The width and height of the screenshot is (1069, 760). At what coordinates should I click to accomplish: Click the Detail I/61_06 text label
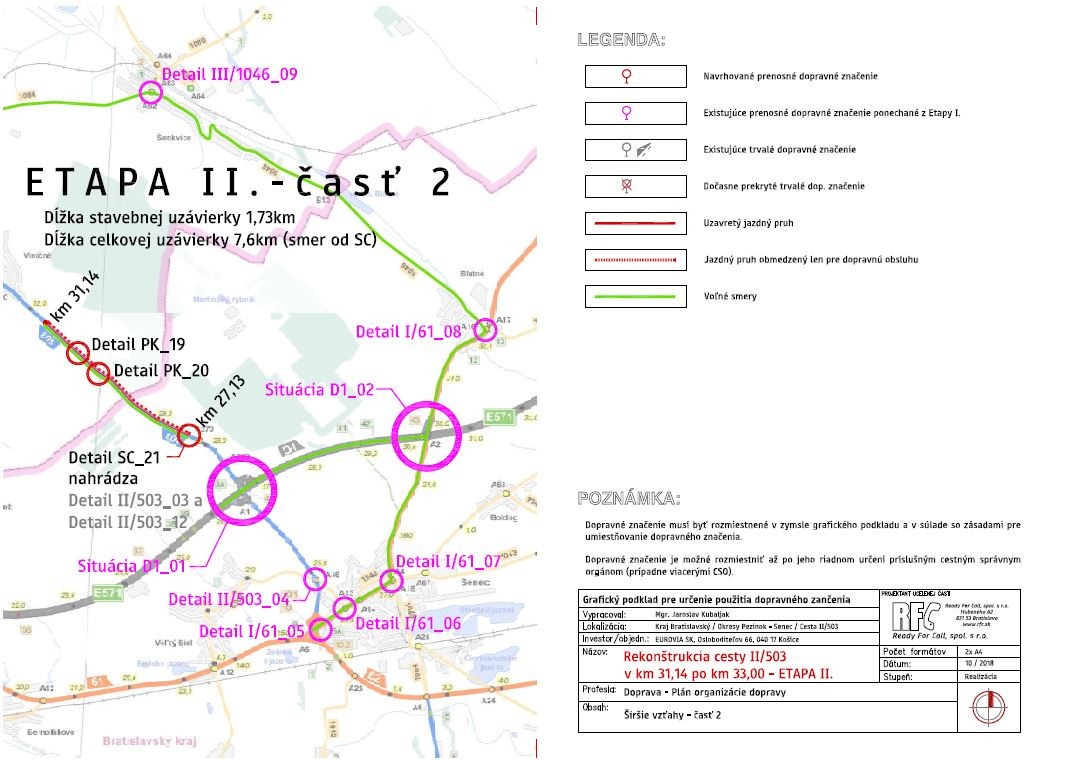[x=407, y=623]
